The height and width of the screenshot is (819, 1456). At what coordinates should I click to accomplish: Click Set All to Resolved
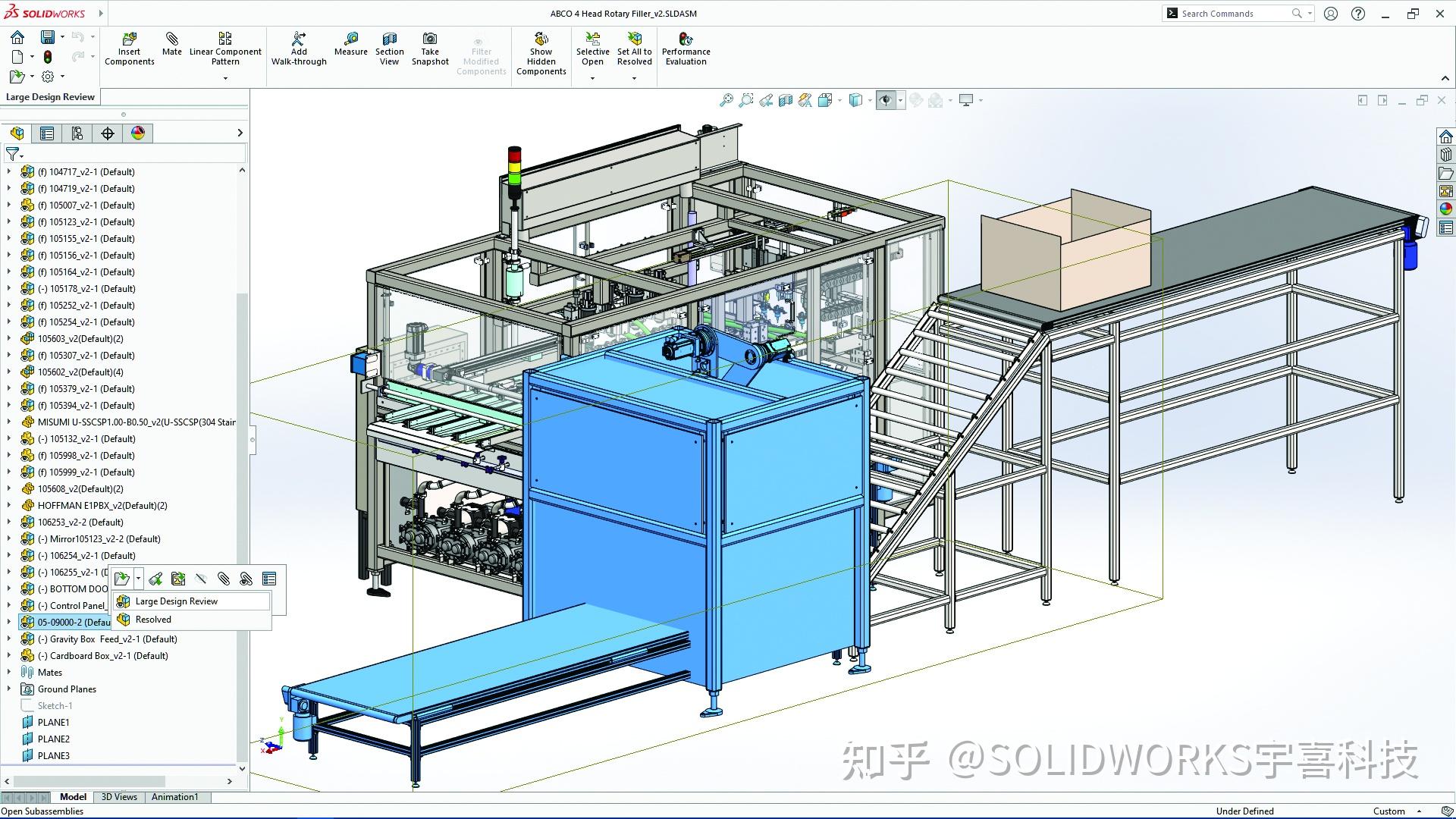(634, 48)
